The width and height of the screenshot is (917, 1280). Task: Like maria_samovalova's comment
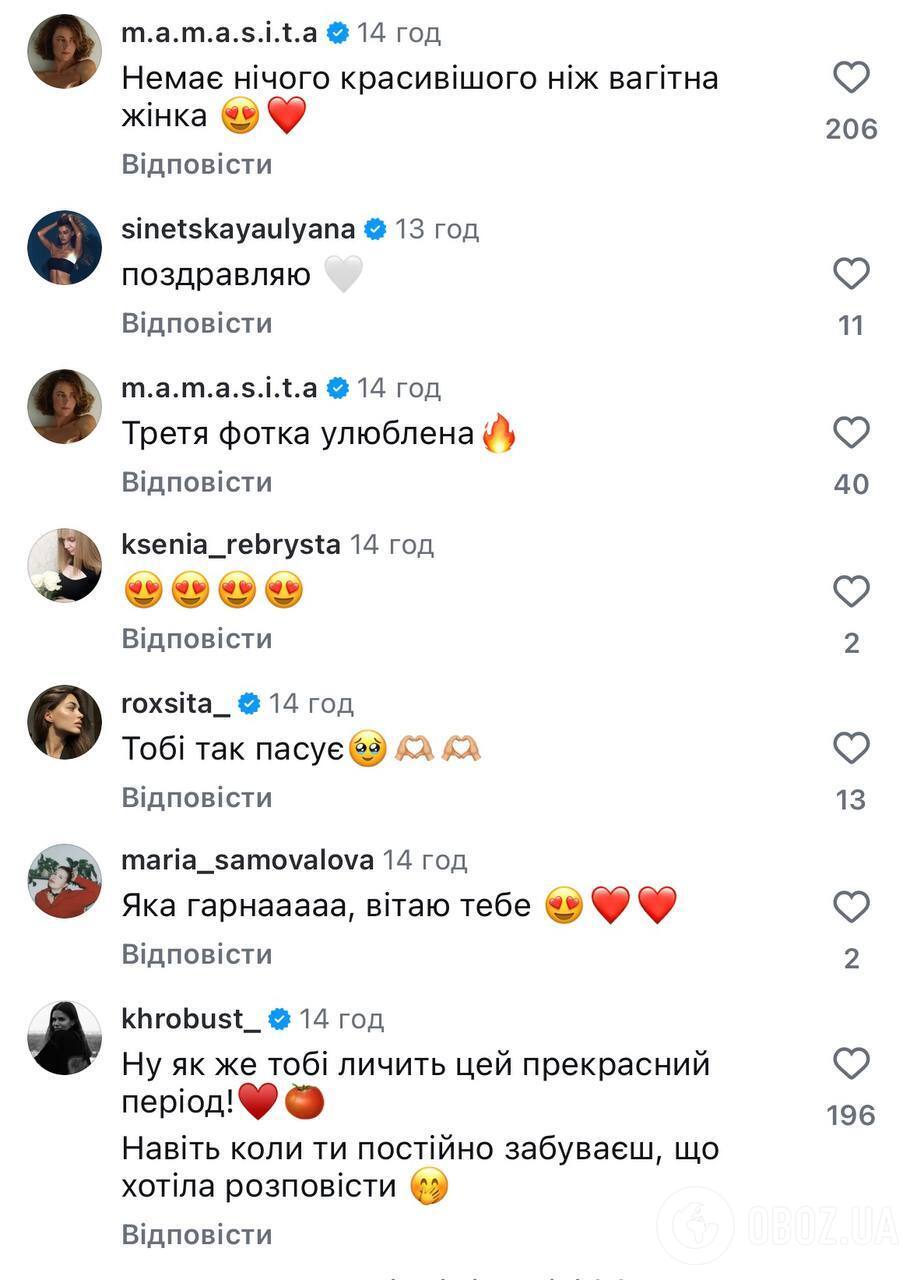click(851, 906)
